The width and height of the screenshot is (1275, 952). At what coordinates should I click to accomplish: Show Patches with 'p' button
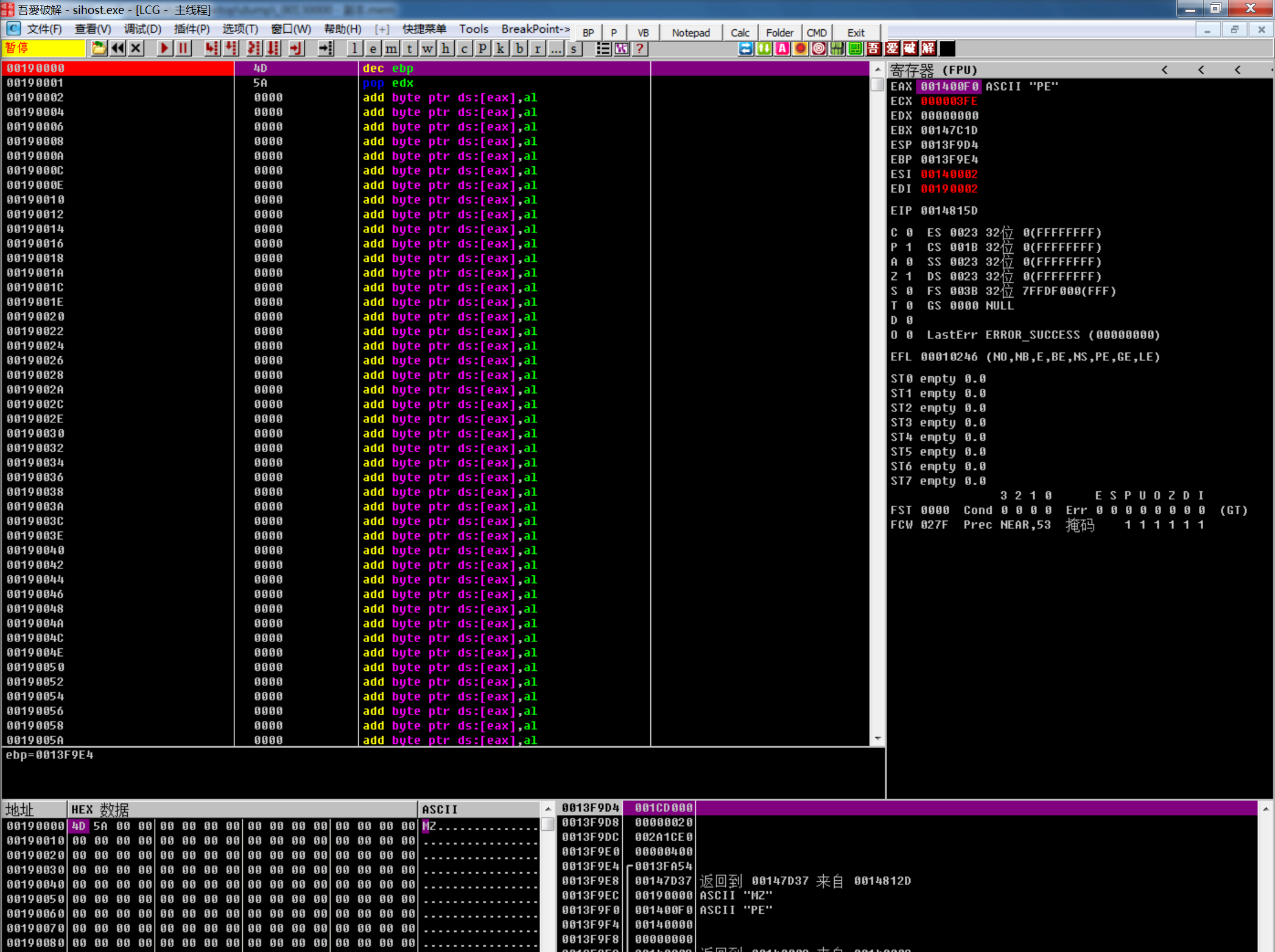(x=482, y=49)
